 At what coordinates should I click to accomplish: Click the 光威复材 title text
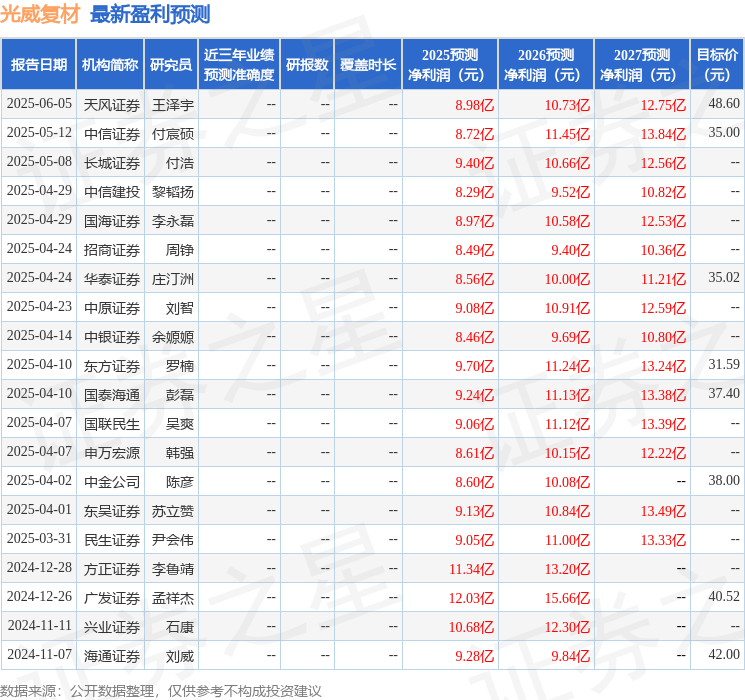(x=40, y=14)
